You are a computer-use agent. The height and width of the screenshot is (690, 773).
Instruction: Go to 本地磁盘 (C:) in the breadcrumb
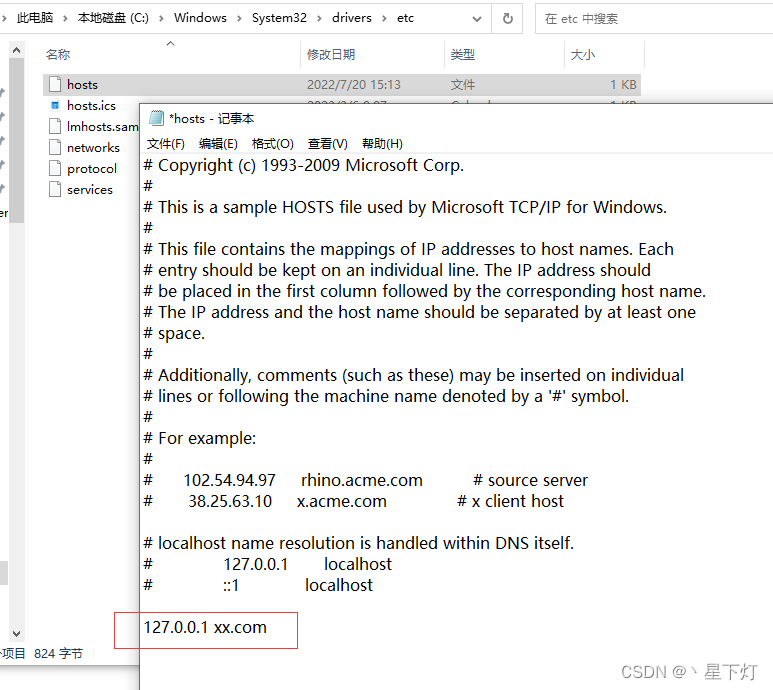click(x=113, y=18)
